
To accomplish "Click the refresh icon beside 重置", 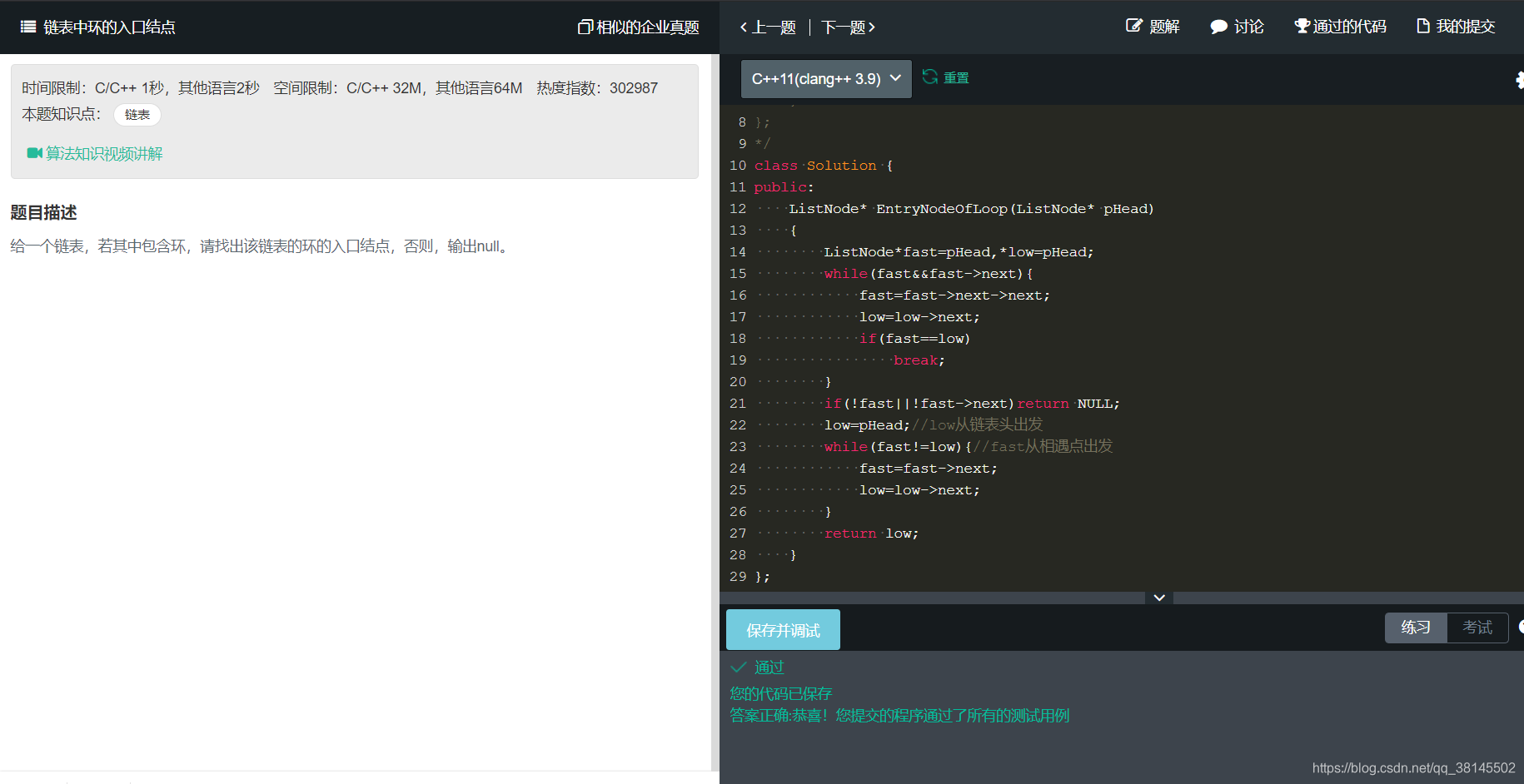I will click(x=929, y=77).
